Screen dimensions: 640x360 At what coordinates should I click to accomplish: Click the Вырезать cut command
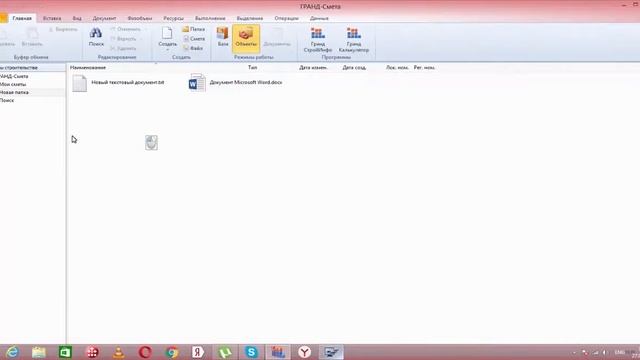63,29
